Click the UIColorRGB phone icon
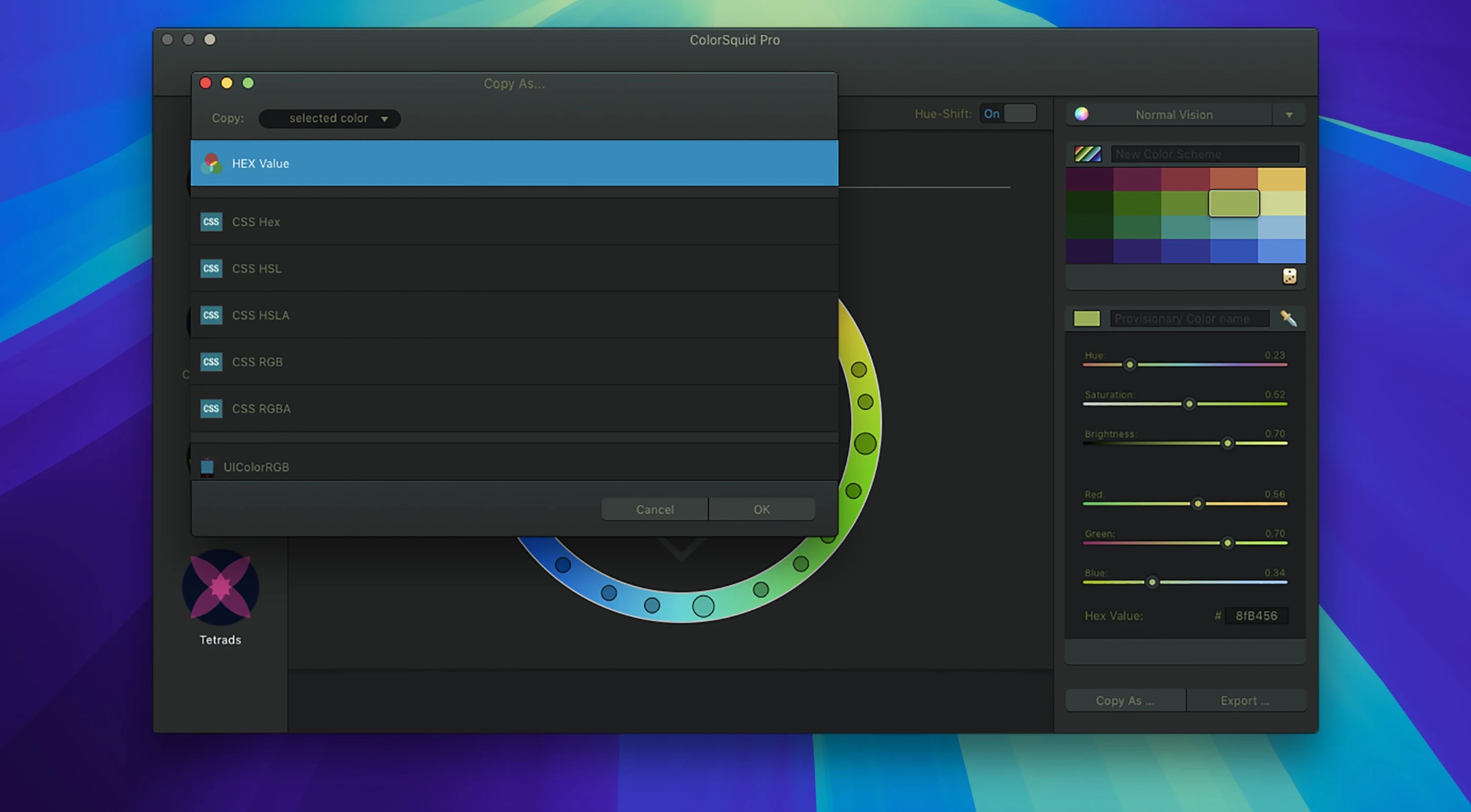The width and height of the screenshot is (1471, 812). pos(207,467)
